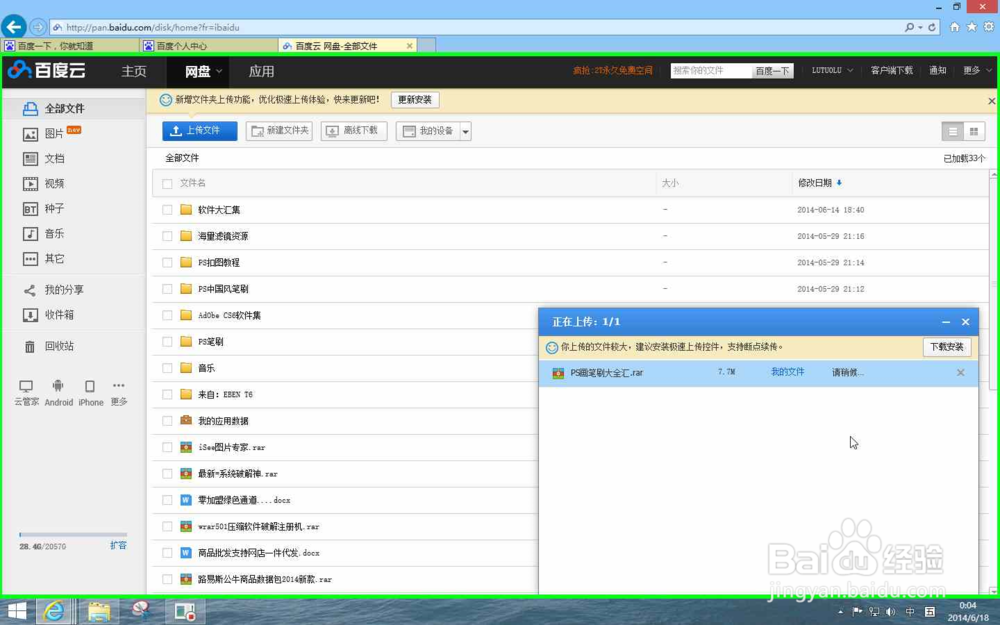
Task: Open File Explorer from taskbar
Action: (98, 612)
